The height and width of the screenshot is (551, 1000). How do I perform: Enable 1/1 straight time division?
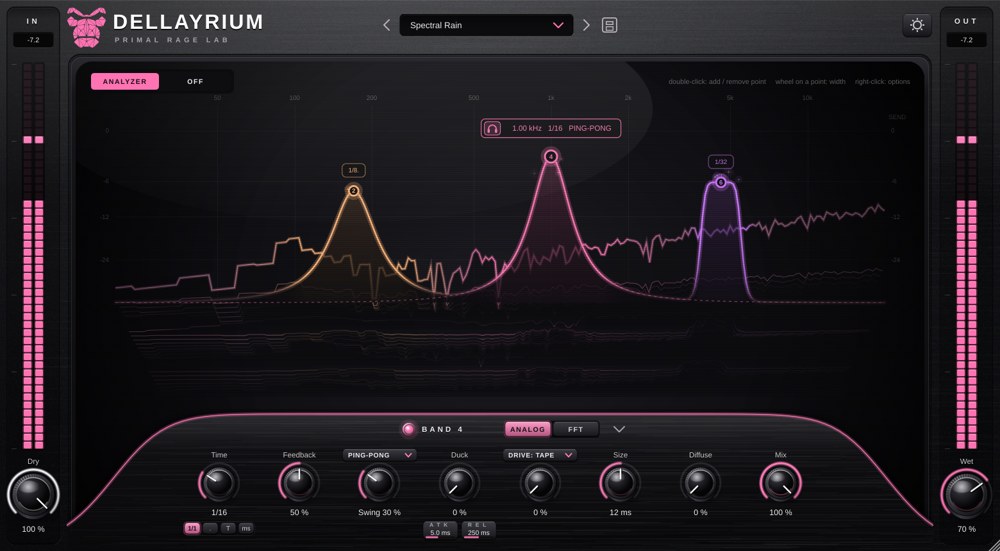click(x=192, y=528)
